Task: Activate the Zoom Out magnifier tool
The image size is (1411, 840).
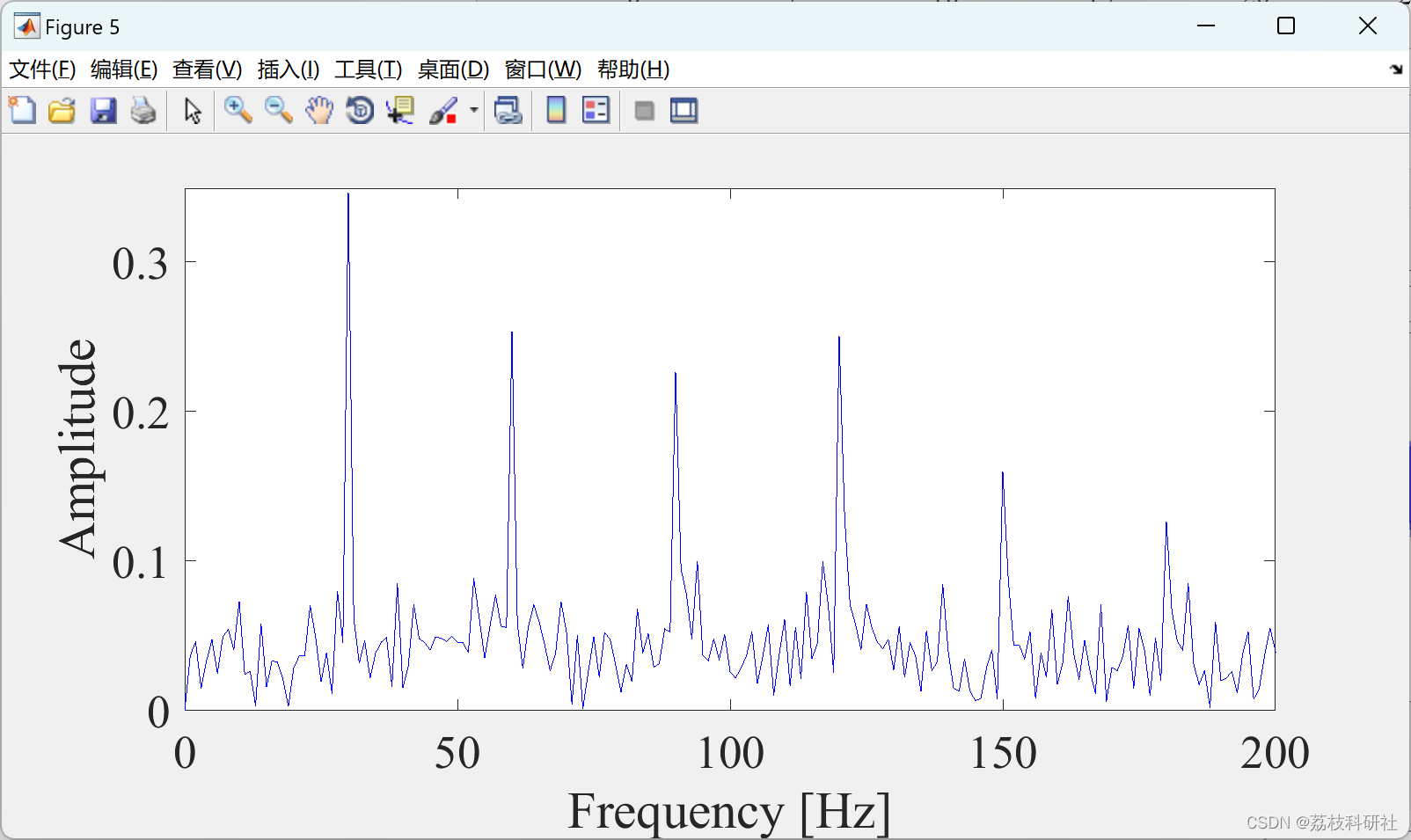Action: 279,111
